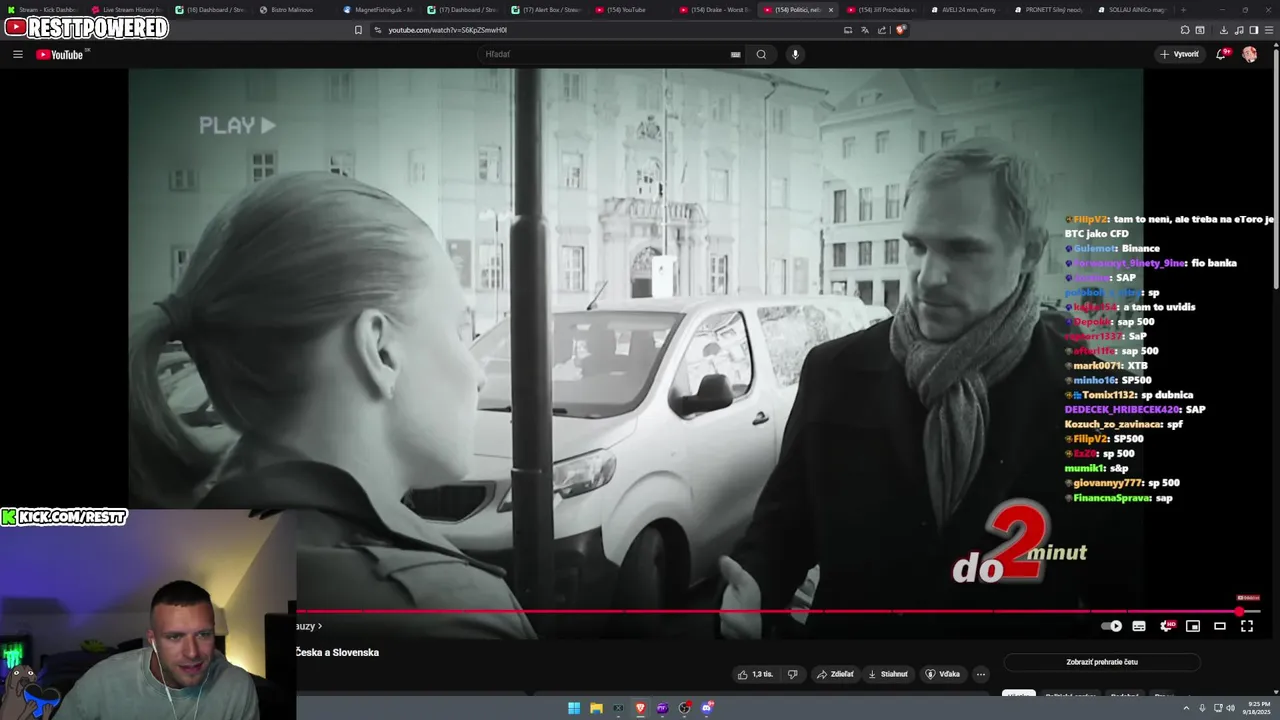
Task: Open the browser main menu icon
Action: (1269, 30)
